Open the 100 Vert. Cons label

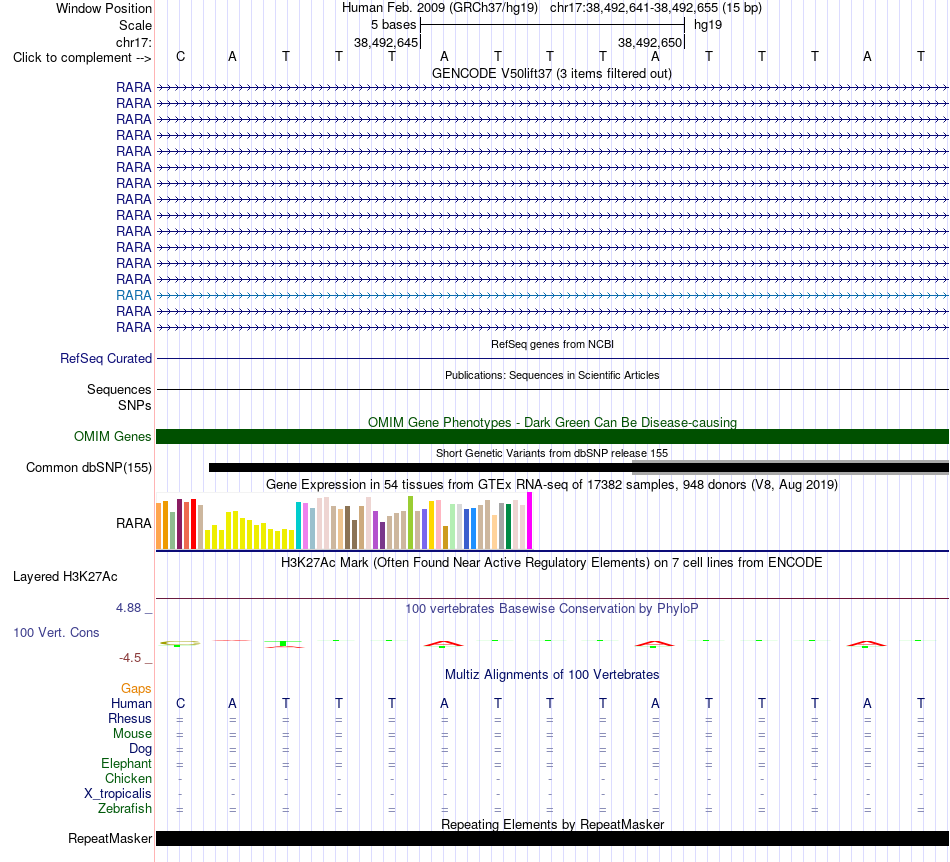pyautogui.click(x=56, y=632)
